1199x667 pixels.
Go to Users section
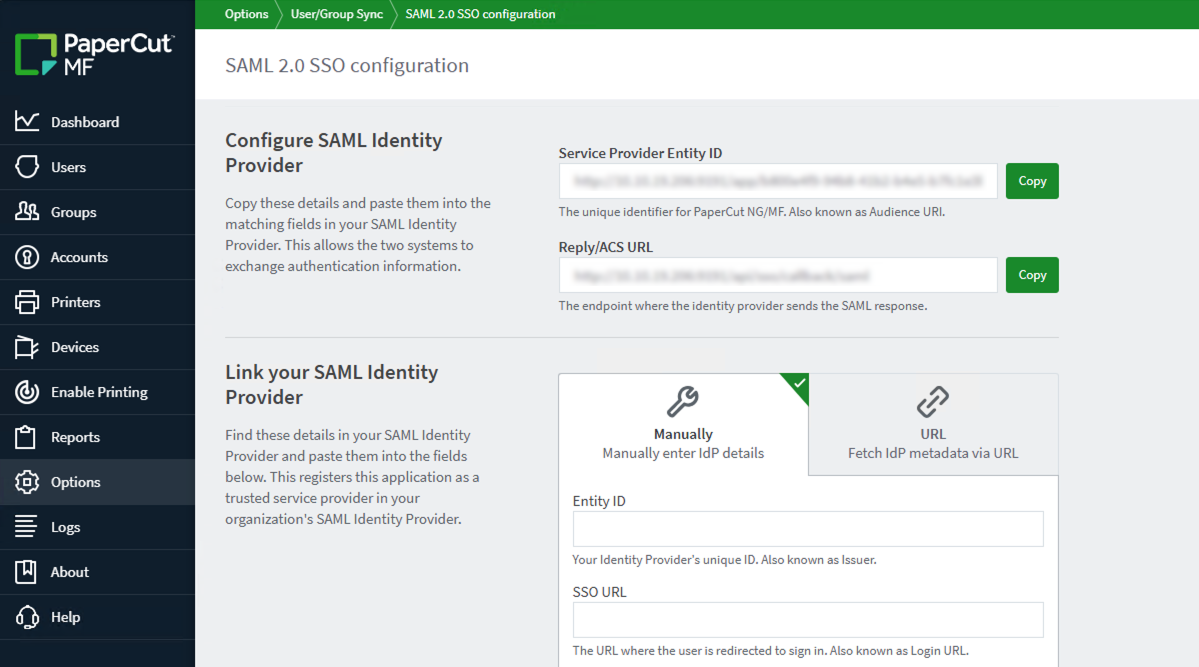pyautogui.click(x=97, y=168)
